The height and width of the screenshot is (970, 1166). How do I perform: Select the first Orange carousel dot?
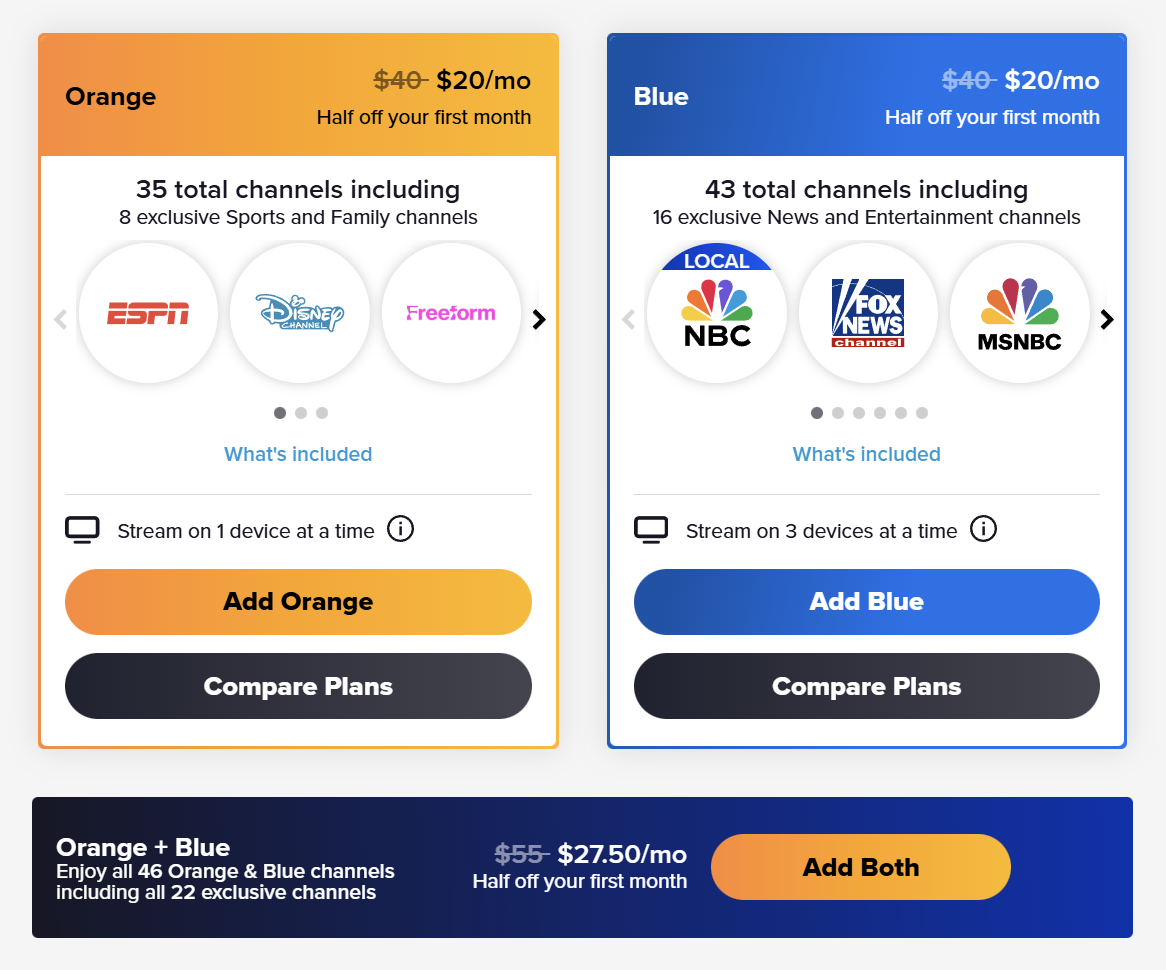point(280,412)
